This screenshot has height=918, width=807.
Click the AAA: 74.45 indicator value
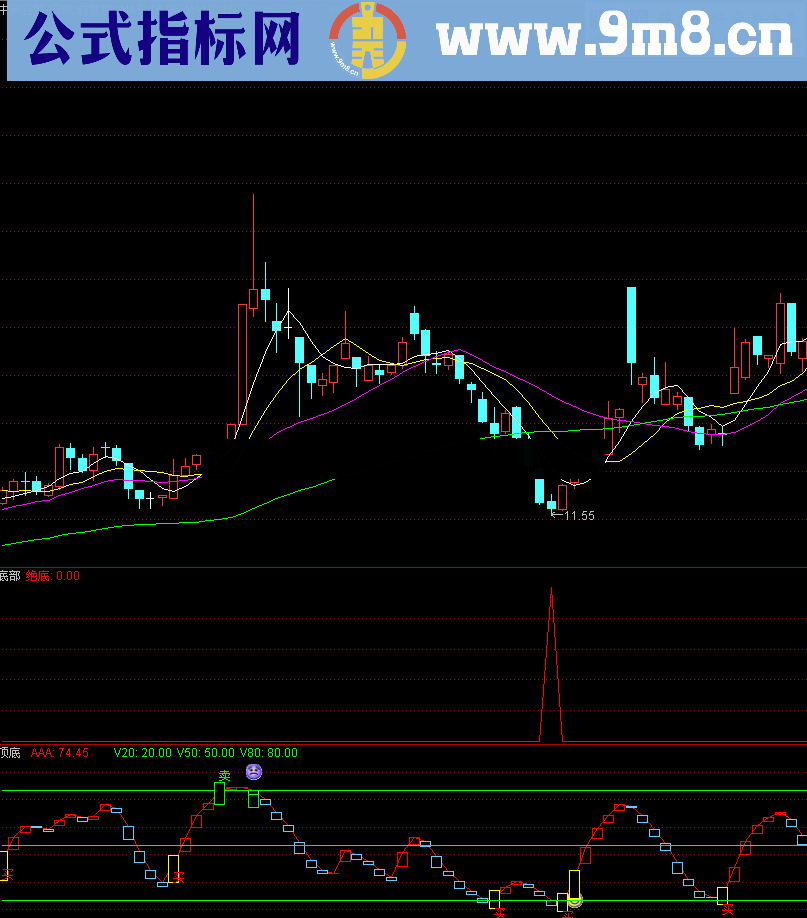pyautogui.click(x=60, y=753)
